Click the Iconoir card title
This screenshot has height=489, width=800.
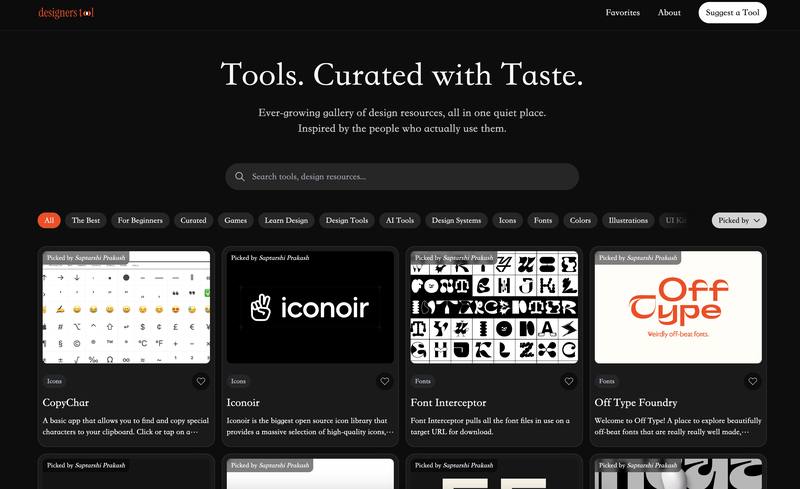point(243,403)
